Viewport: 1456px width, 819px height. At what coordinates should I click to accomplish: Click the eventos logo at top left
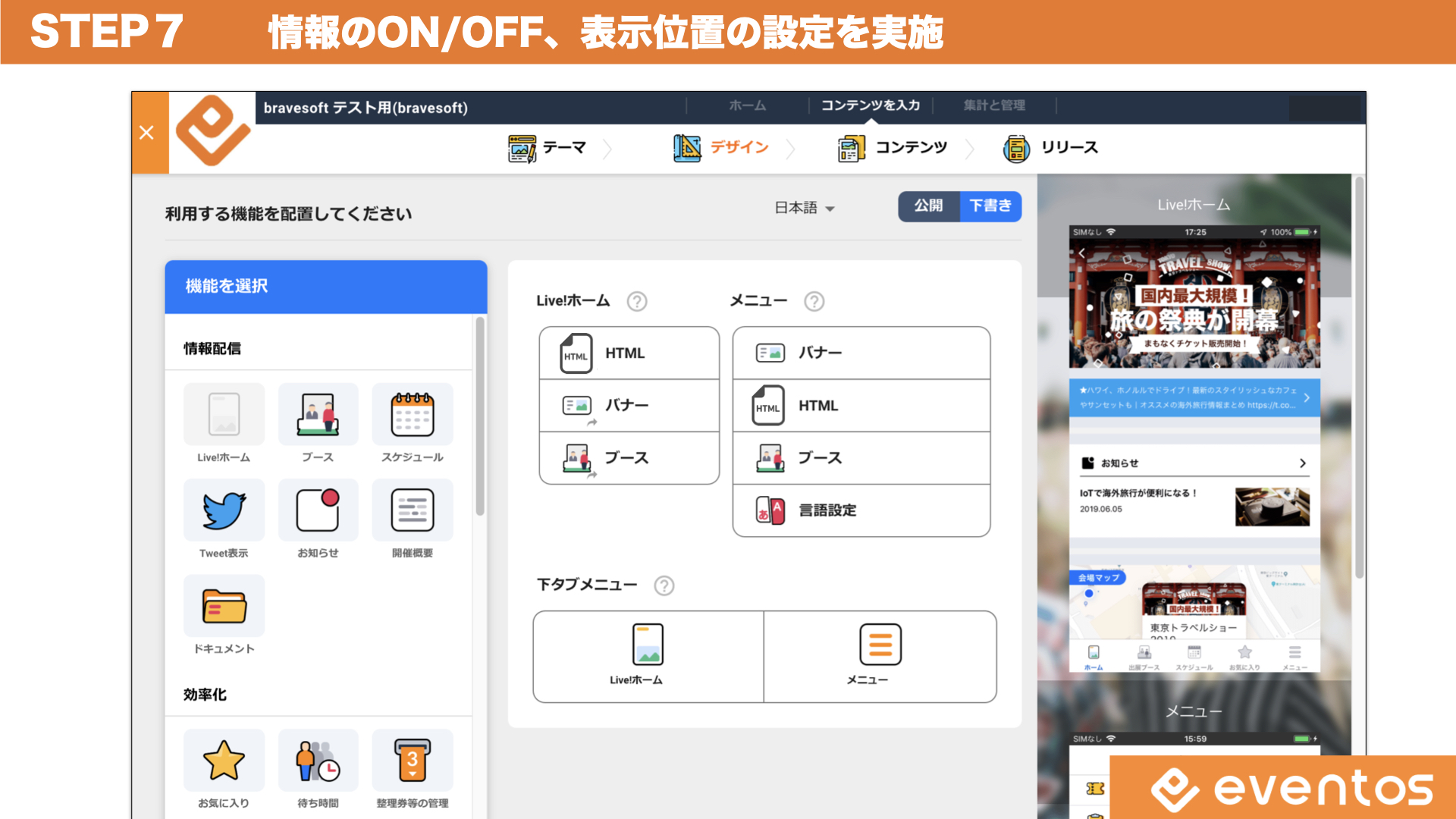(213, 130)
